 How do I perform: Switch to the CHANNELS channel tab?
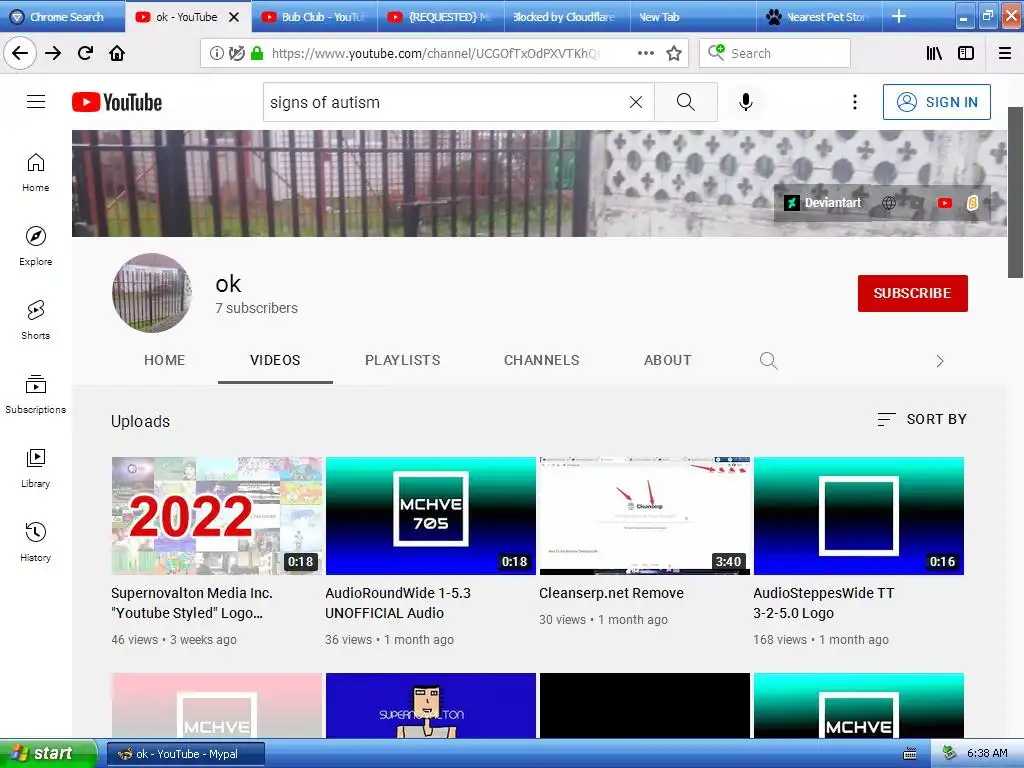click(541, 360)
